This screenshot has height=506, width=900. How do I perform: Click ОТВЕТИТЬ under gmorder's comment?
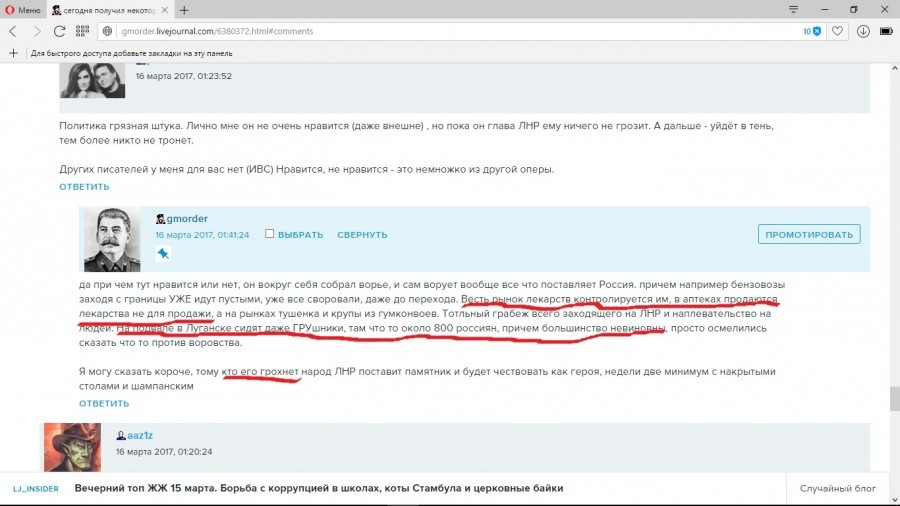coord(104,403)
